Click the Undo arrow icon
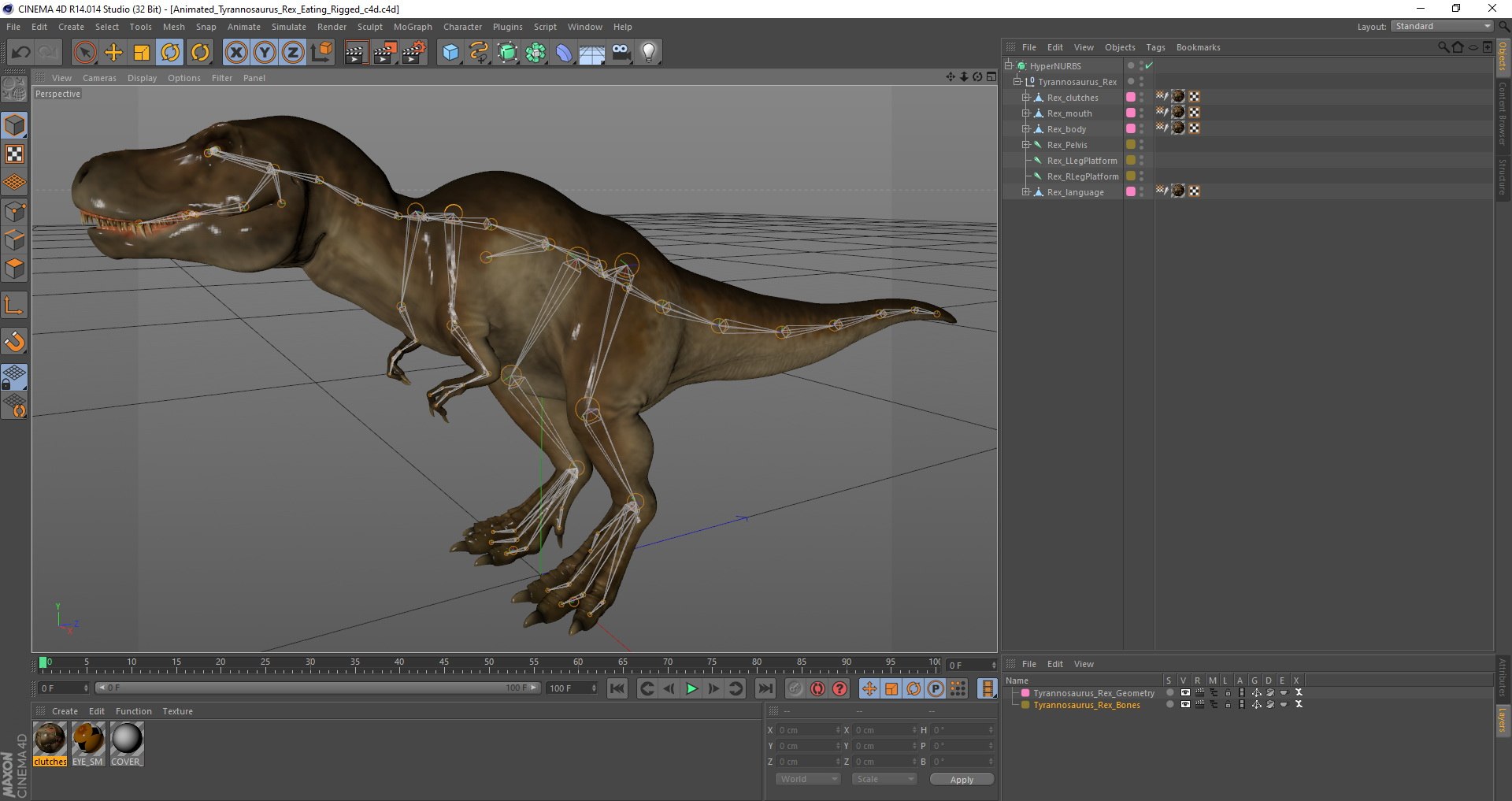Image resolution: width=1512 pixels, height=801 pixels. pos(20,53)
